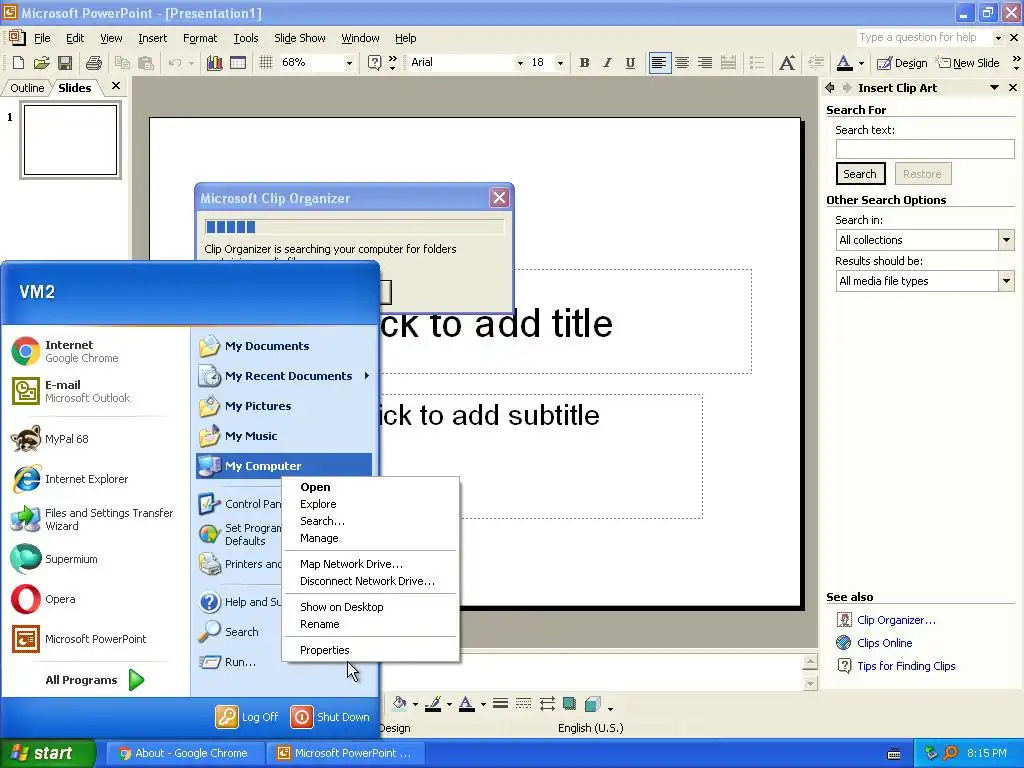Click the Search button in Clip Art pane
This screenshot has width=1024, height=768.
860,174
